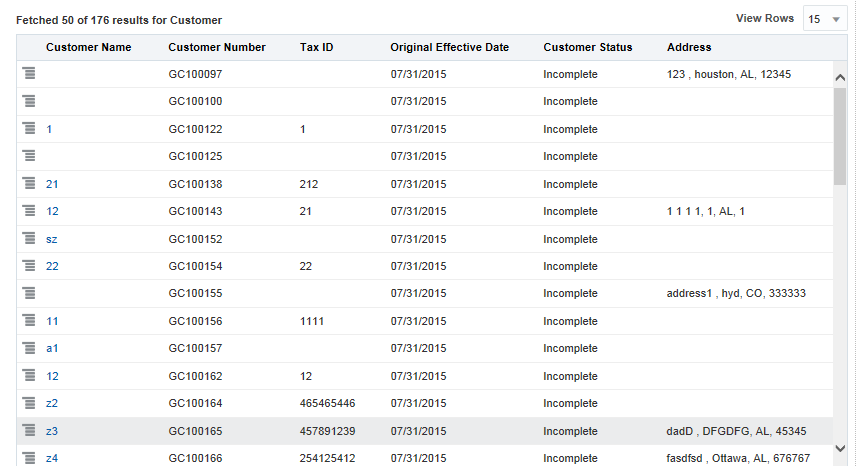Viewport: 859px width, 475px height.
Task: Open customer link sz
Action: [x=51, y=239]
